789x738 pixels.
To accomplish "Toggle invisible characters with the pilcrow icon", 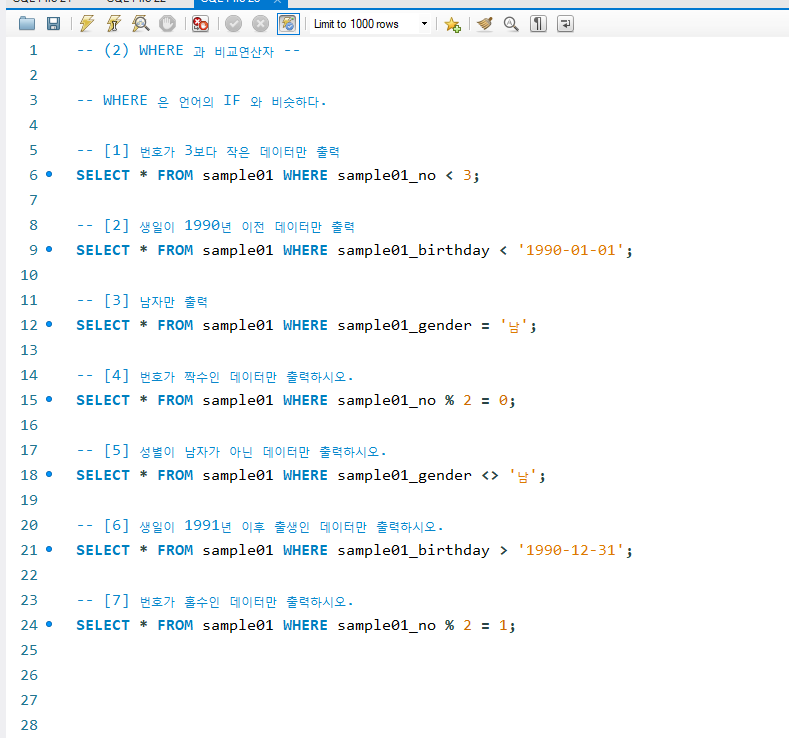I will pos(538,24).
